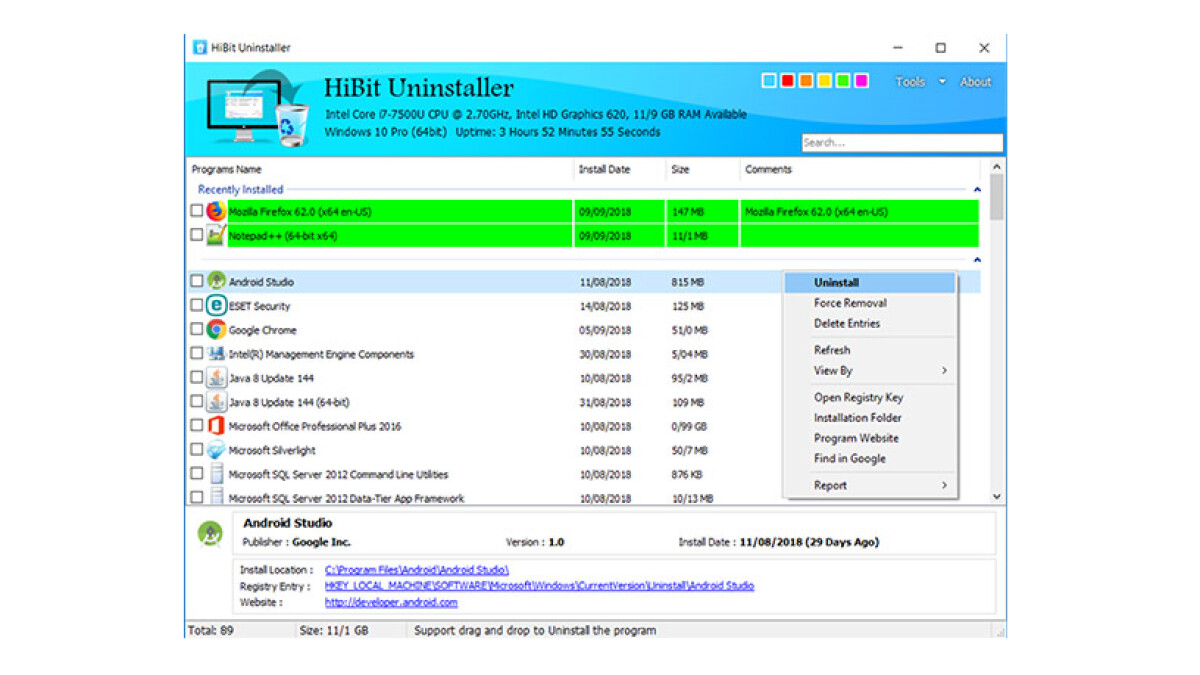Click the Search input field
Image resolution: width=1200 pixels, height=675 pixels.
point(902,143)
